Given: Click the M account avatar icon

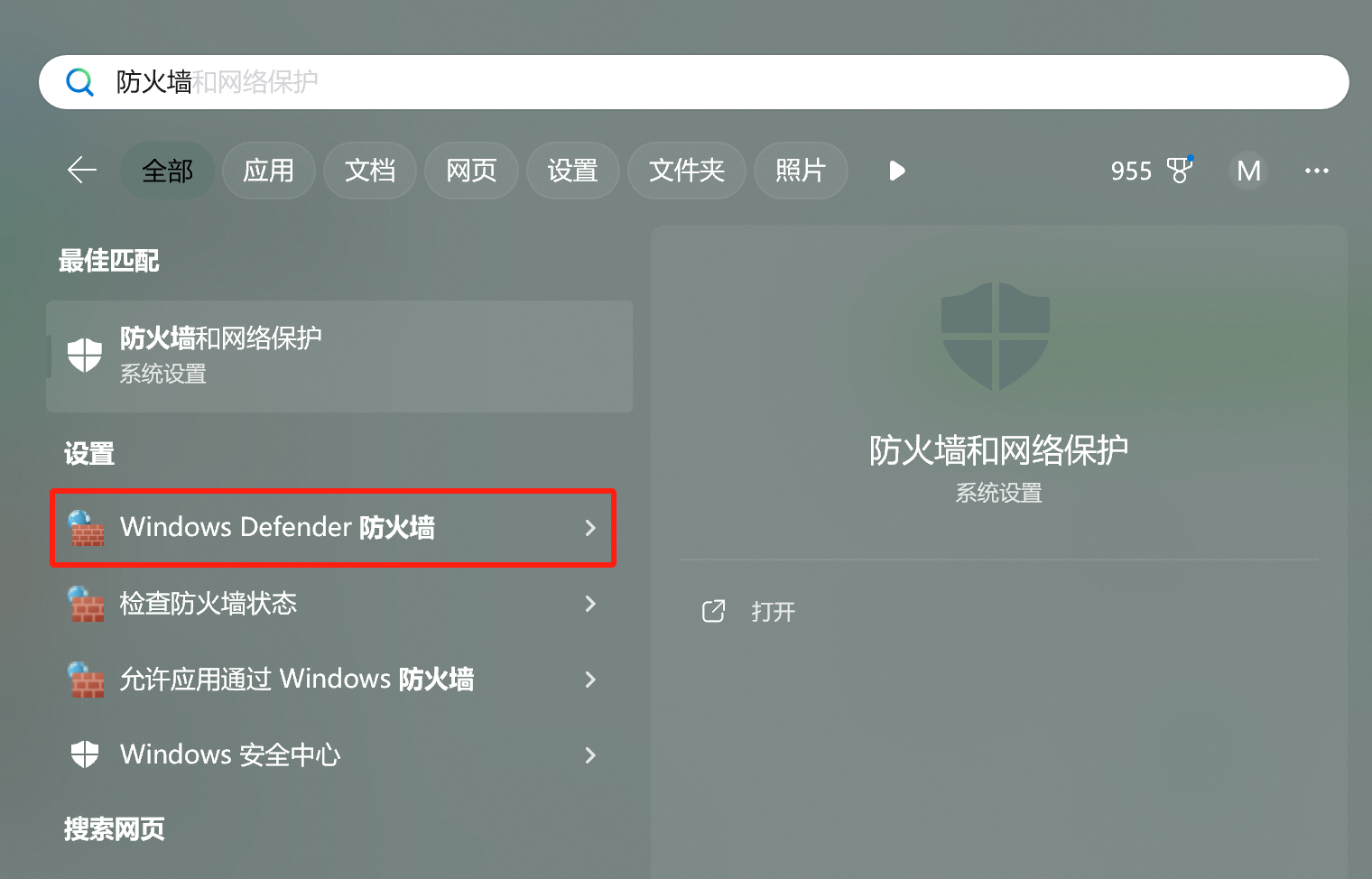Looking at the screenshot, I should (x=1249, y=171).
